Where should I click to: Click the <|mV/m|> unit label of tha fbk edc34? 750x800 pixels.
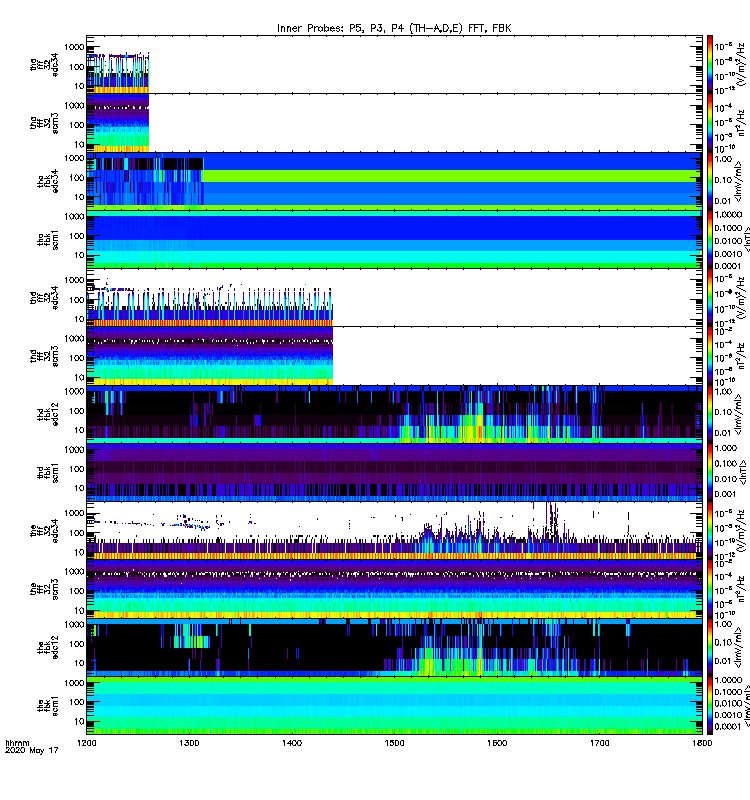coord(739,181)
